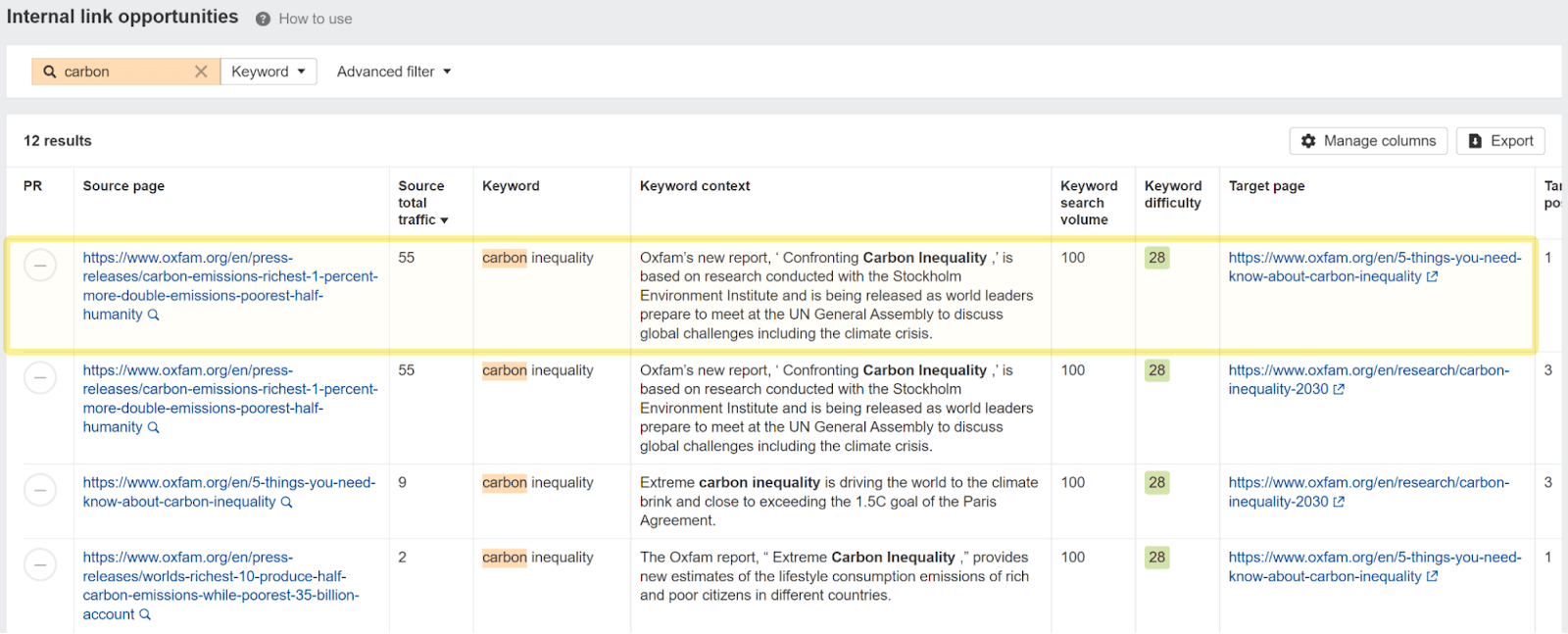Viewport: 1568px width, 634px height.
Task: Open worlds-richest-10 press release source link
Action: [x=220, y=586]
